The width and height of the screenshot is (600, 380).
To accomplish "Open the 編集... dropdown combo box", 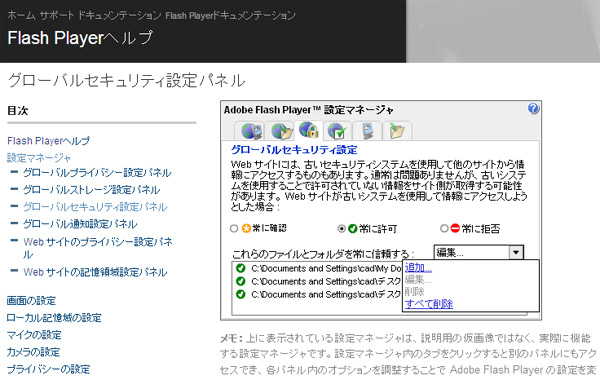I will click(x=478, y=253).
